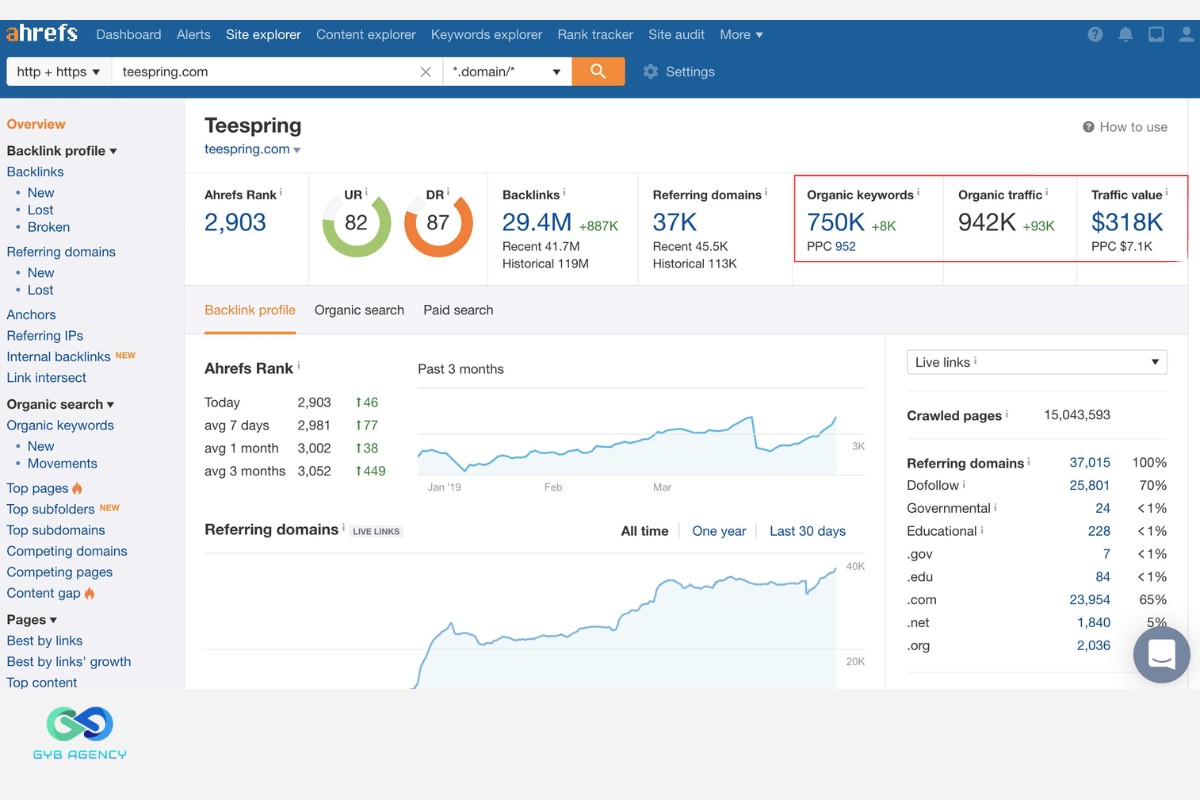Click the Settings gear icon

651,72
